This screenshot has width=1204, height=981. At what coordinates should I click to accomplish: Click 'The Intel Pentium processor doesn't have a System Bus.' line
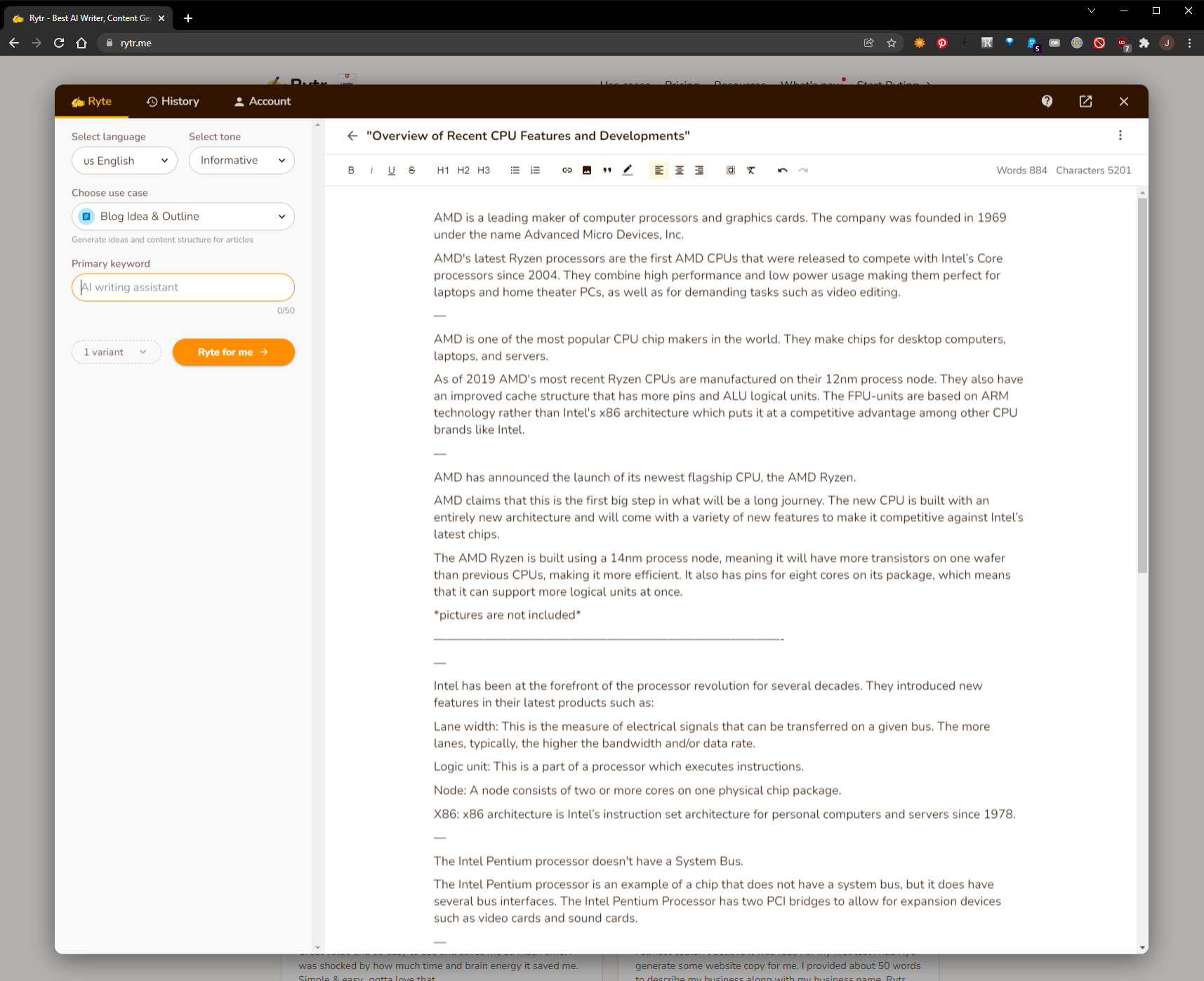click(x=588, y=862)
